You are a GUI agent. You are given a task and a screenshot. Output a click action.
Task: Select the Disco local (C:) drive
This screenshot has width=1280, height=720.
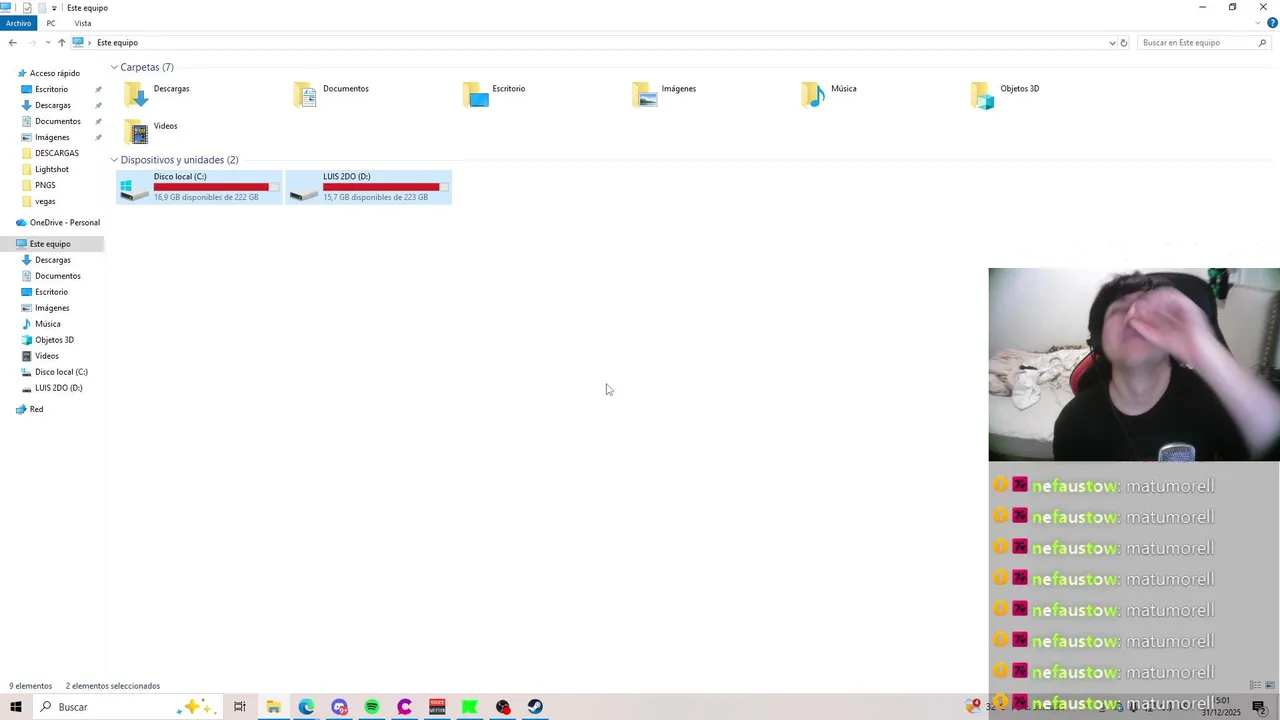click(199, 187)
